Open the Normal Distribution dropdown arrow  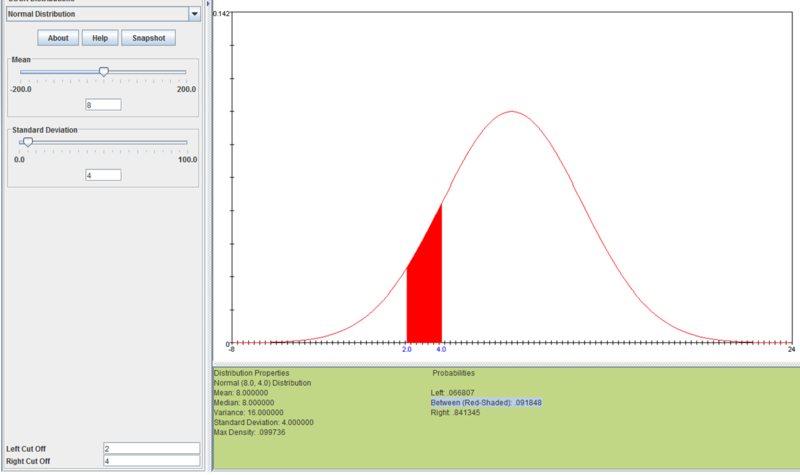[x=194, y=14]
